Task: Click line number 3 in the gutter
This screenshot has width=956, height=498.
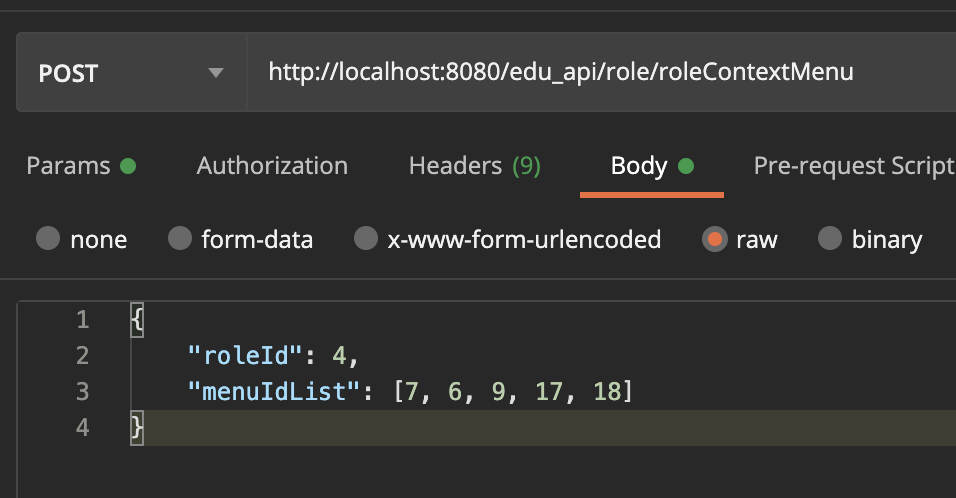Action: (82, 392)
